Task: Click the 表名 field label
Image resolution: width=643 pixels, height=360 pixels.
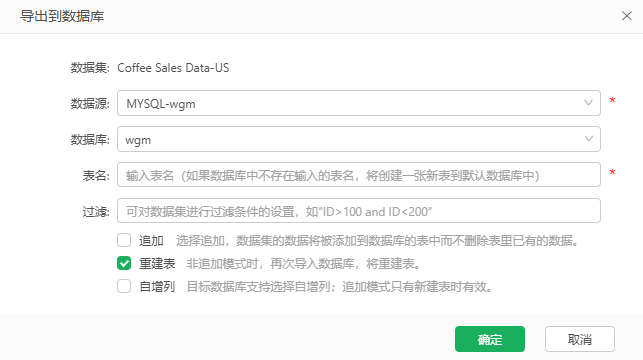Action: pos(96,176)
